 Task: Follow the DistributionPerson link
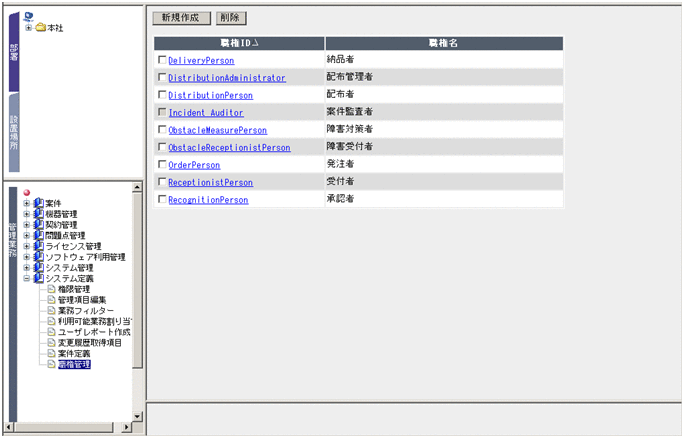point(211,96)
